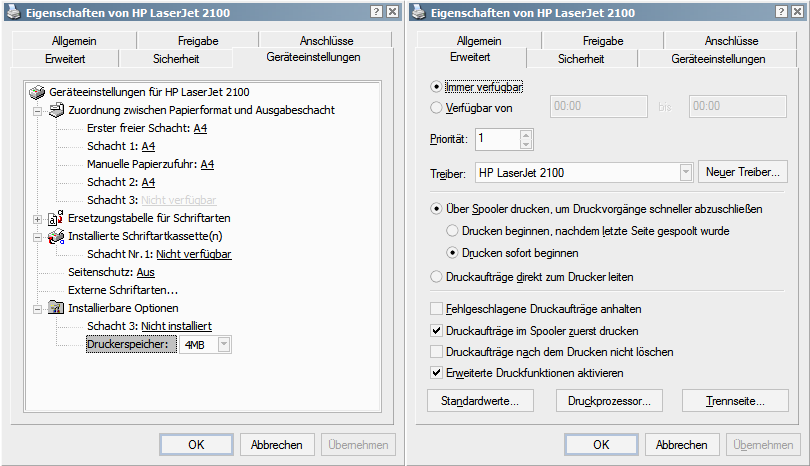
Task: Click the A4 value for Manuelle Papierzufuhr
Action: pyautogui.click(x=207, y=164)
